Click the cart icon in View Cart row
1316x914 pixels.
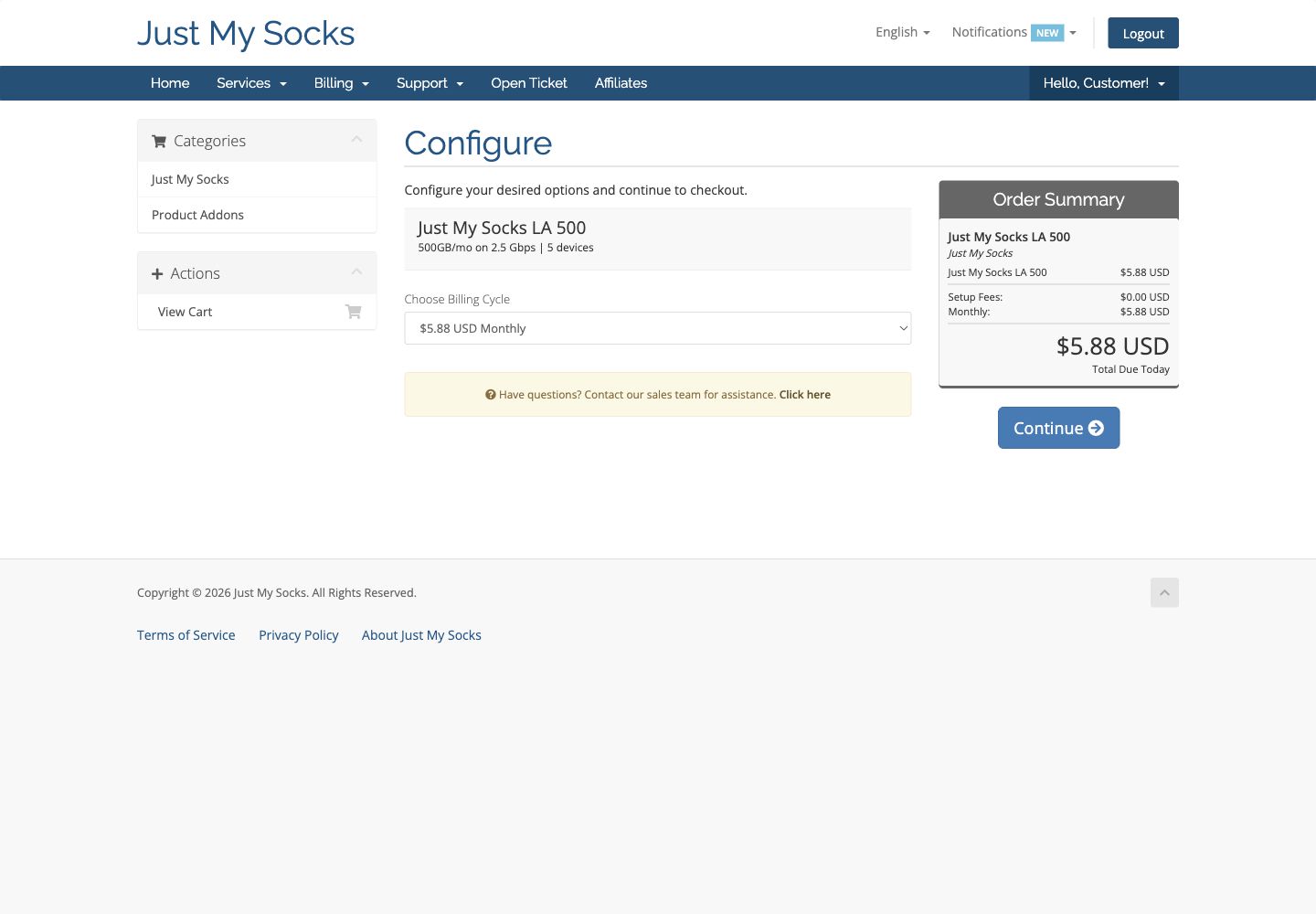(354, 312)
